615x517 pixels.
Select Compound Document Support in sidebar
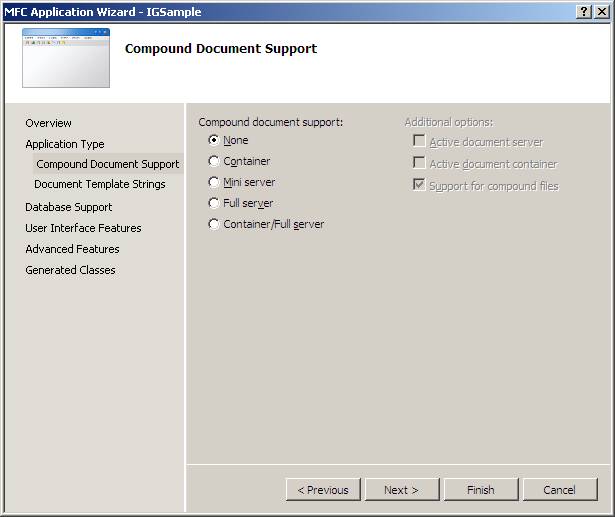(107, 164)
